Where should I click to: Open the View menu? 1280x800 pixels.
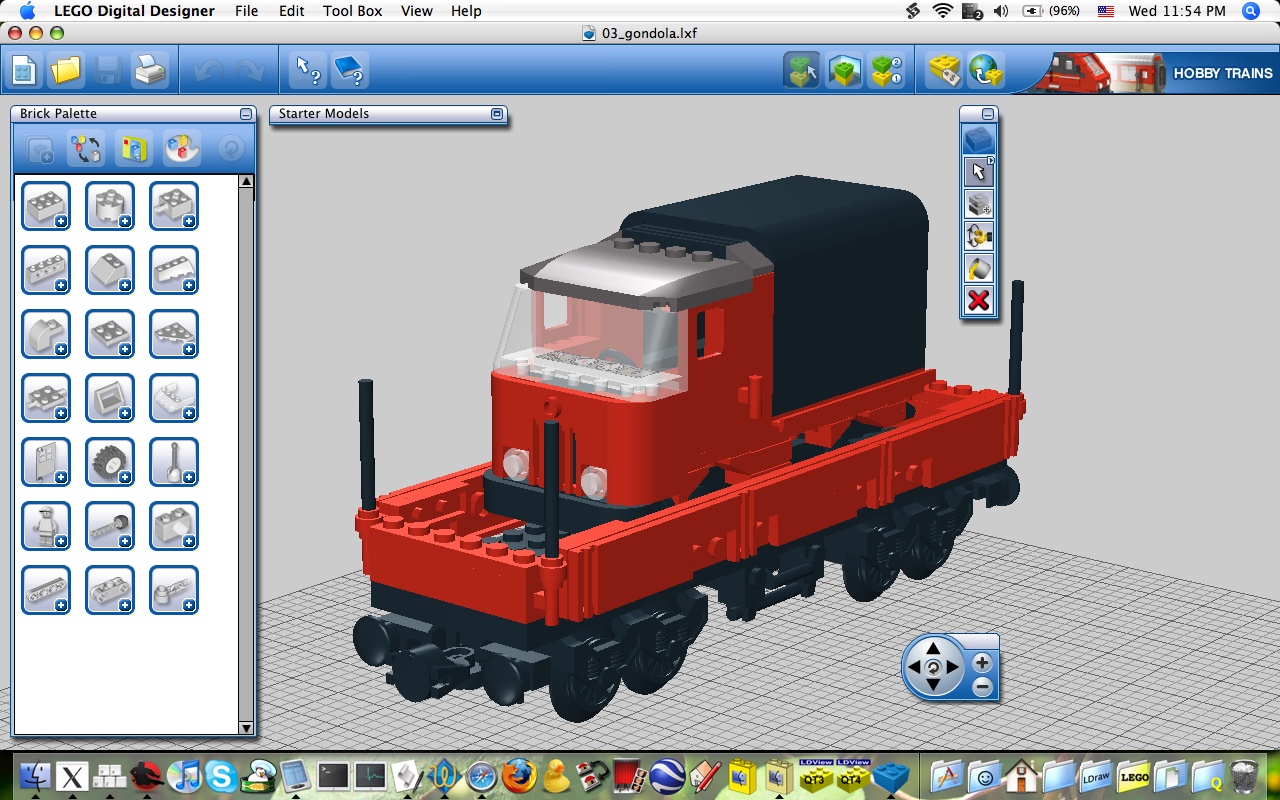click(x=417, y=11)
